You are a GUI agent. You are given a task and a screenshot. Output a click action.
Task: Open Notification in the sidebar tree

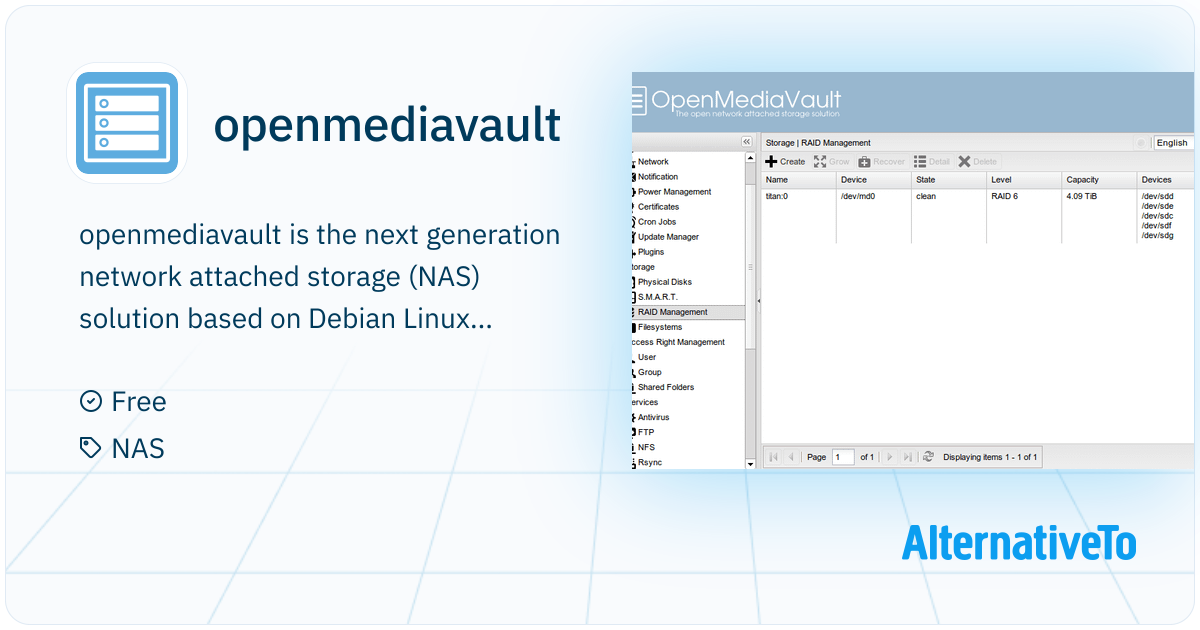point(658,177)
